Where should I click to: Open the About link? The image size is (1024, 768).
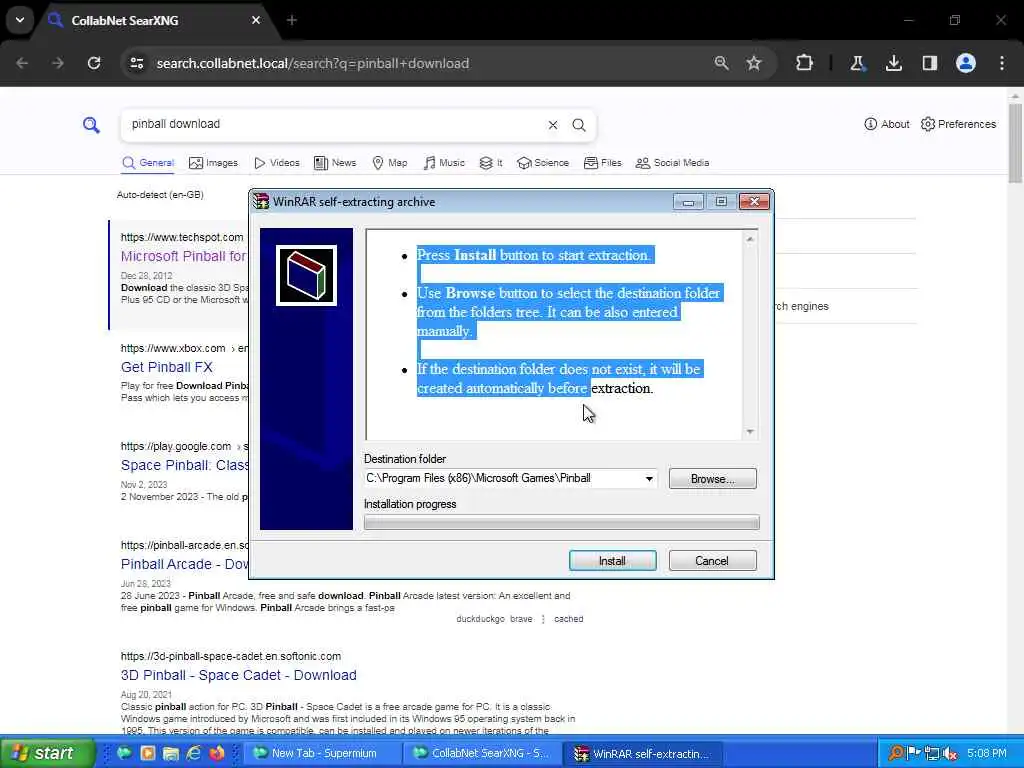[x=887, y=124]
